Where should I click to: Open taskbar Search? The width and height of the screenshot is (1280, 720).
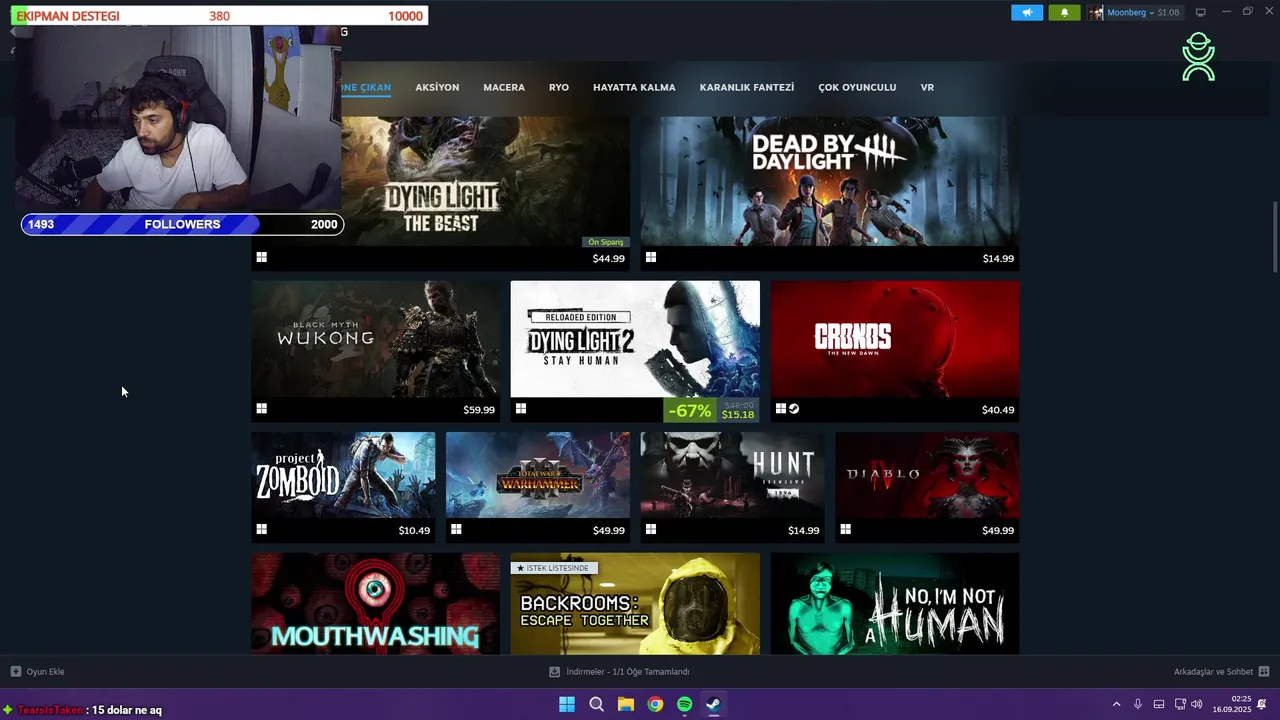click(x=597, y=704)
